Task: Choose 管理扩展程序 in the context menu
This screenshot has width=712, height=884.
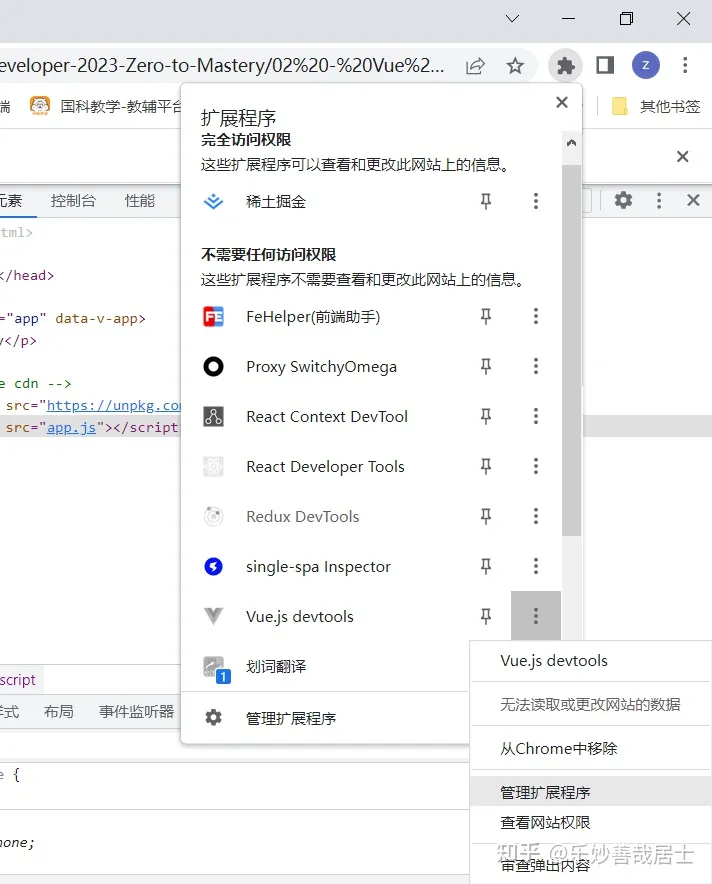Action: click(591, 792)
